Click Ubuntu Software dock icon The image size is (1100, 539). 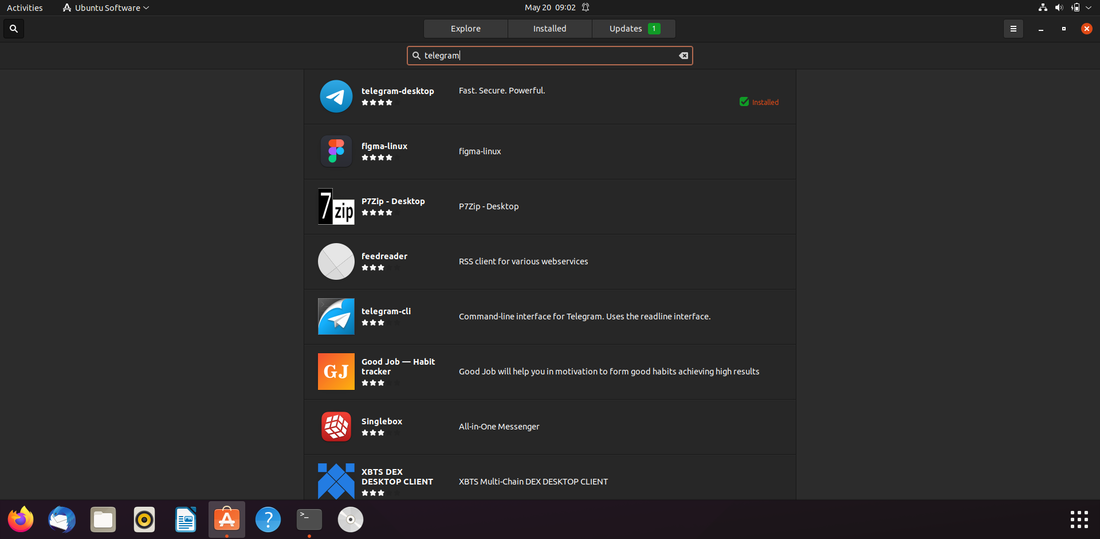pos(227,519)
